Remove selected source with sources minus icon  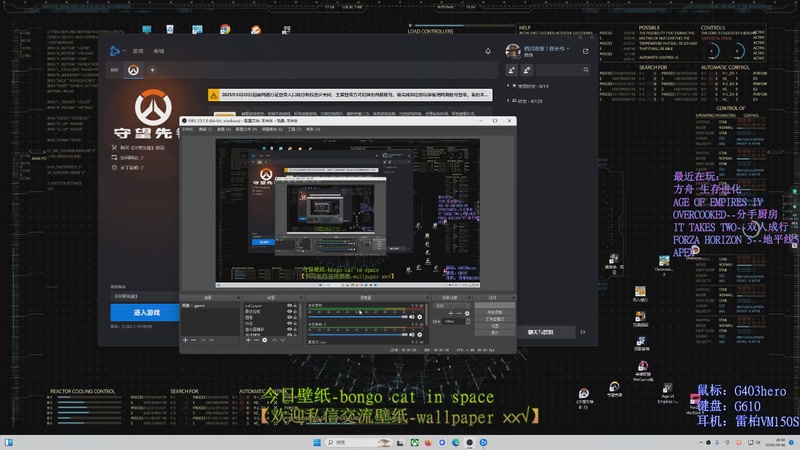(x=256, y=340)
